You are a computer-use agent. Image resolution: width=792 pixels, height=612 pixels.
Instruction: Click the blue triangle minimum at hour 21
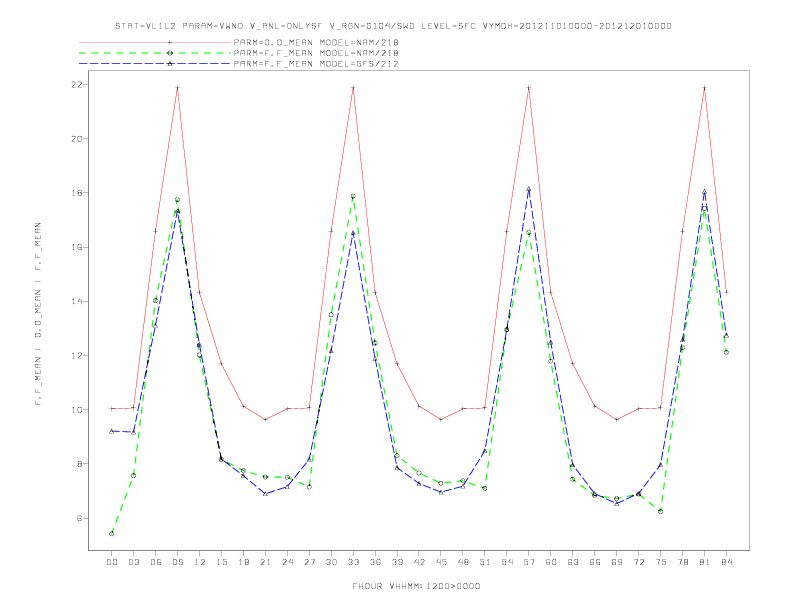[x=265, y=494]
